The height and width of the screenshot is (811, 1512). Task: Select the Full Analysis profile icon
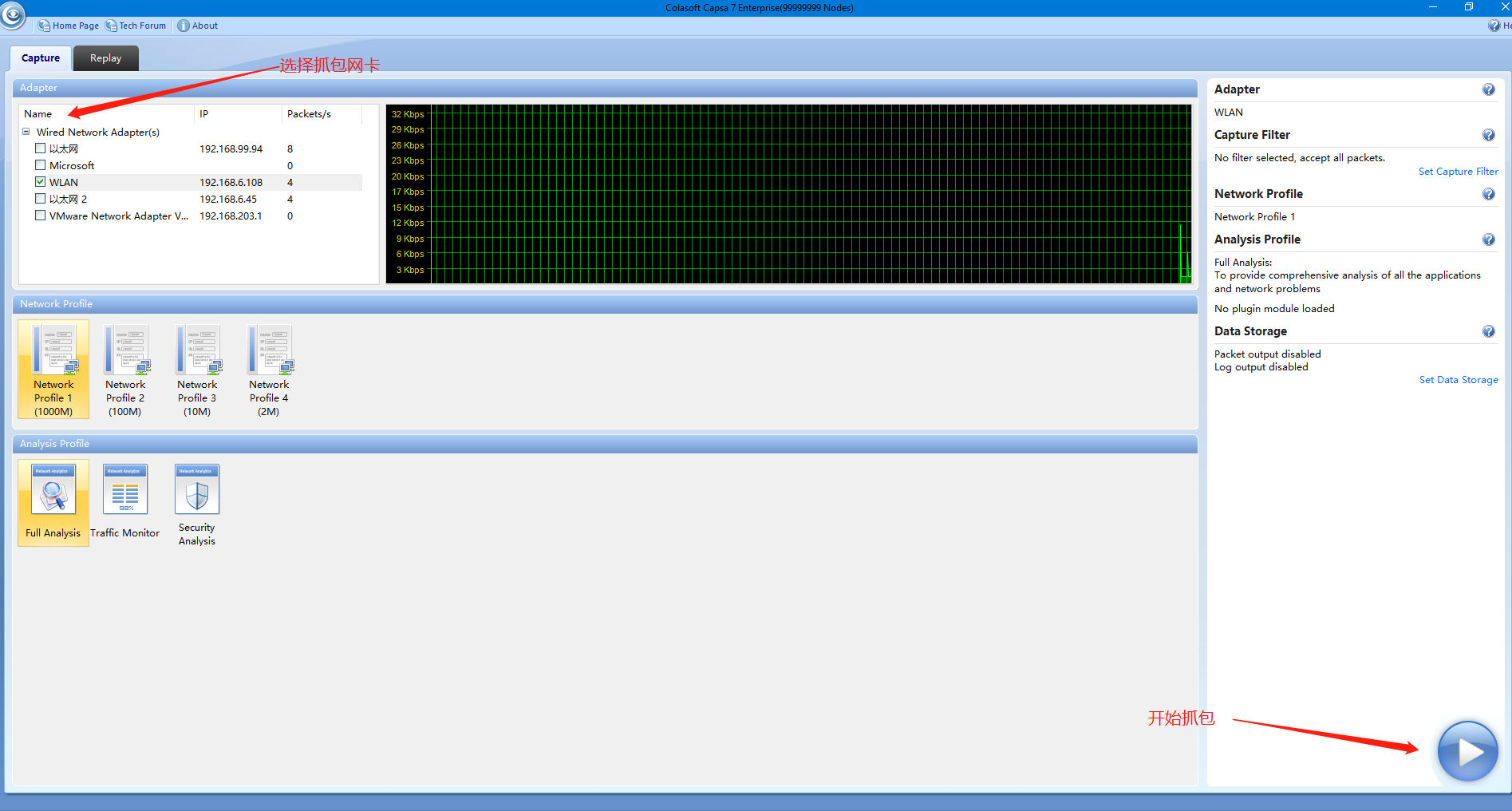pos(53,495)
